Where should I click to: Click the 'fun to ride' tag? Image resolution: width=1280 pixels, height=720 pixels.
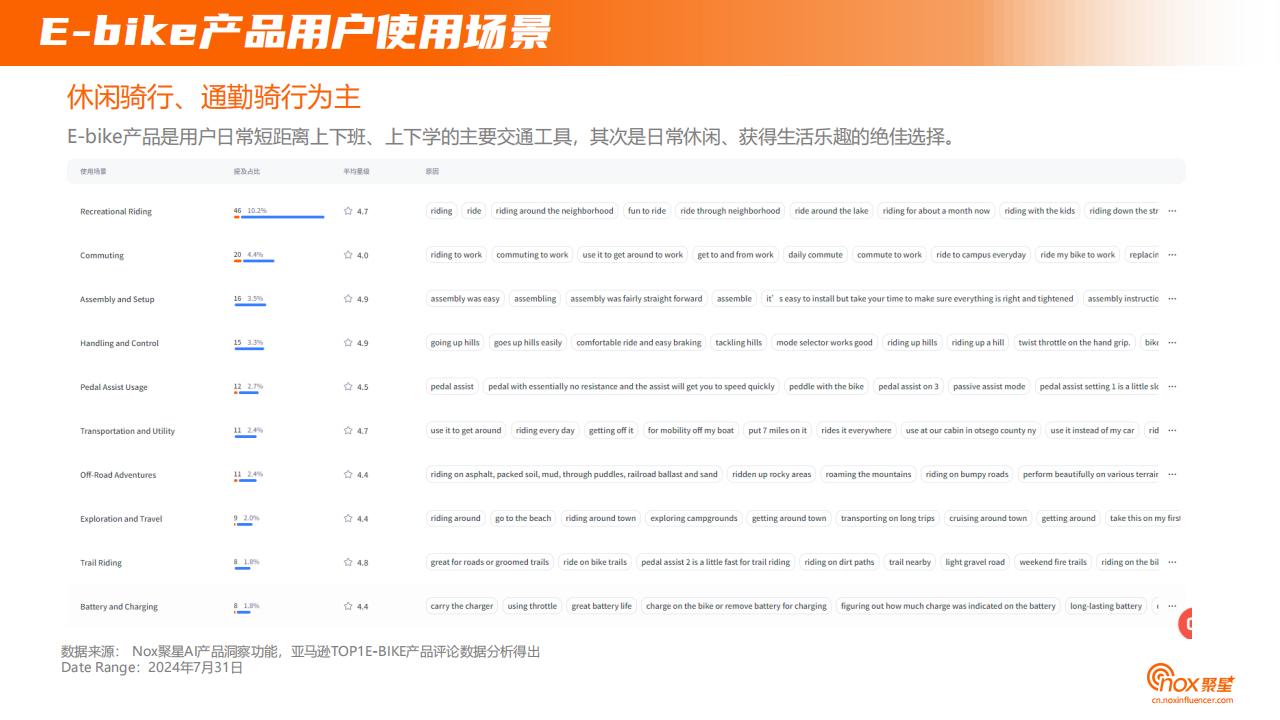647,211
